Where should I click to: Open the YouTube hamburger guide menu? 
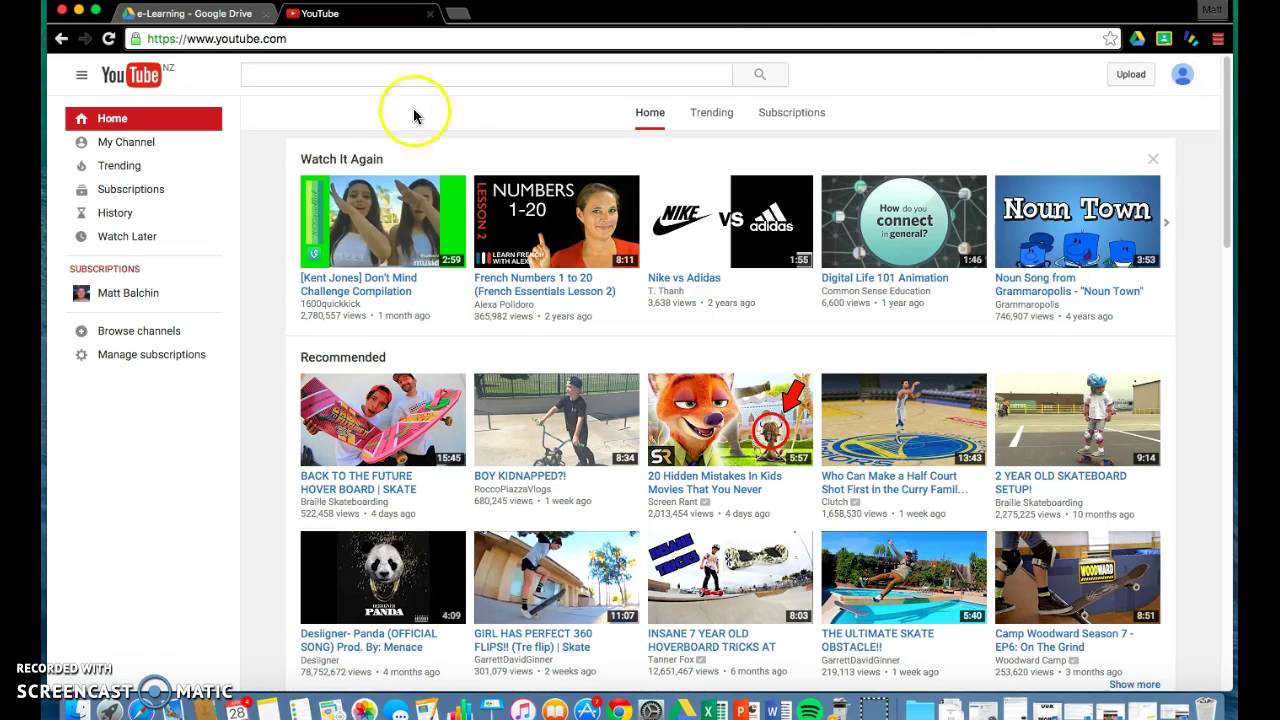coord(81,75)
